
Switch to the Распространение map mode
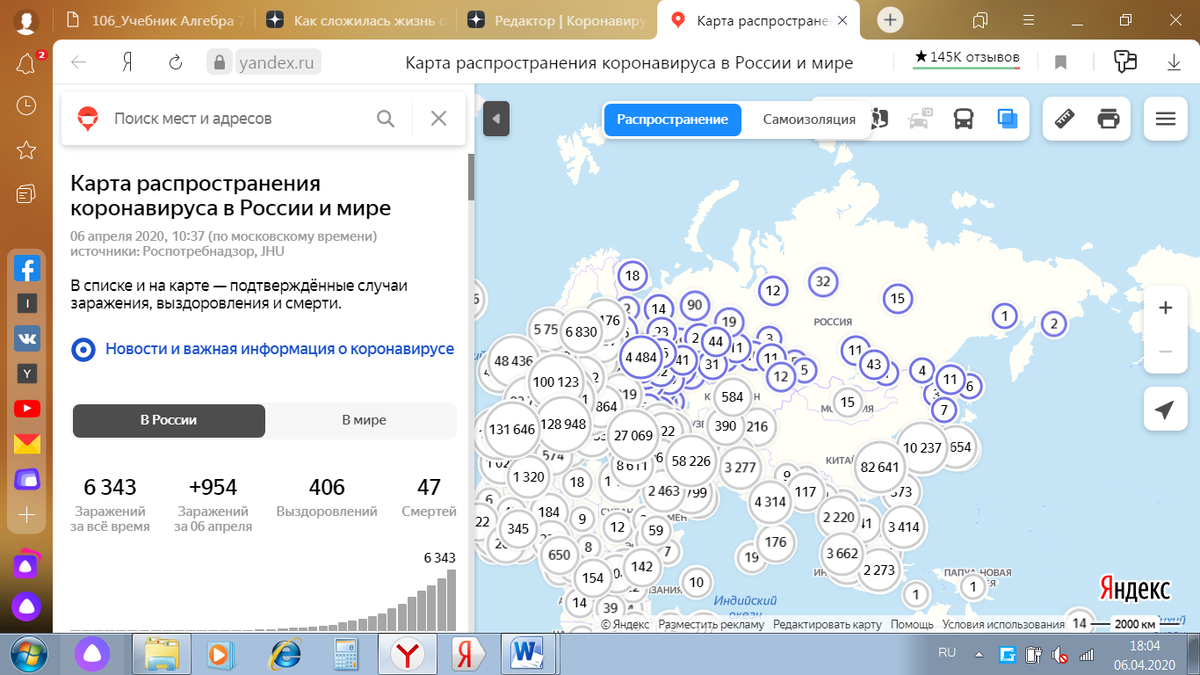pyautogui.click(x=672, y=119)
